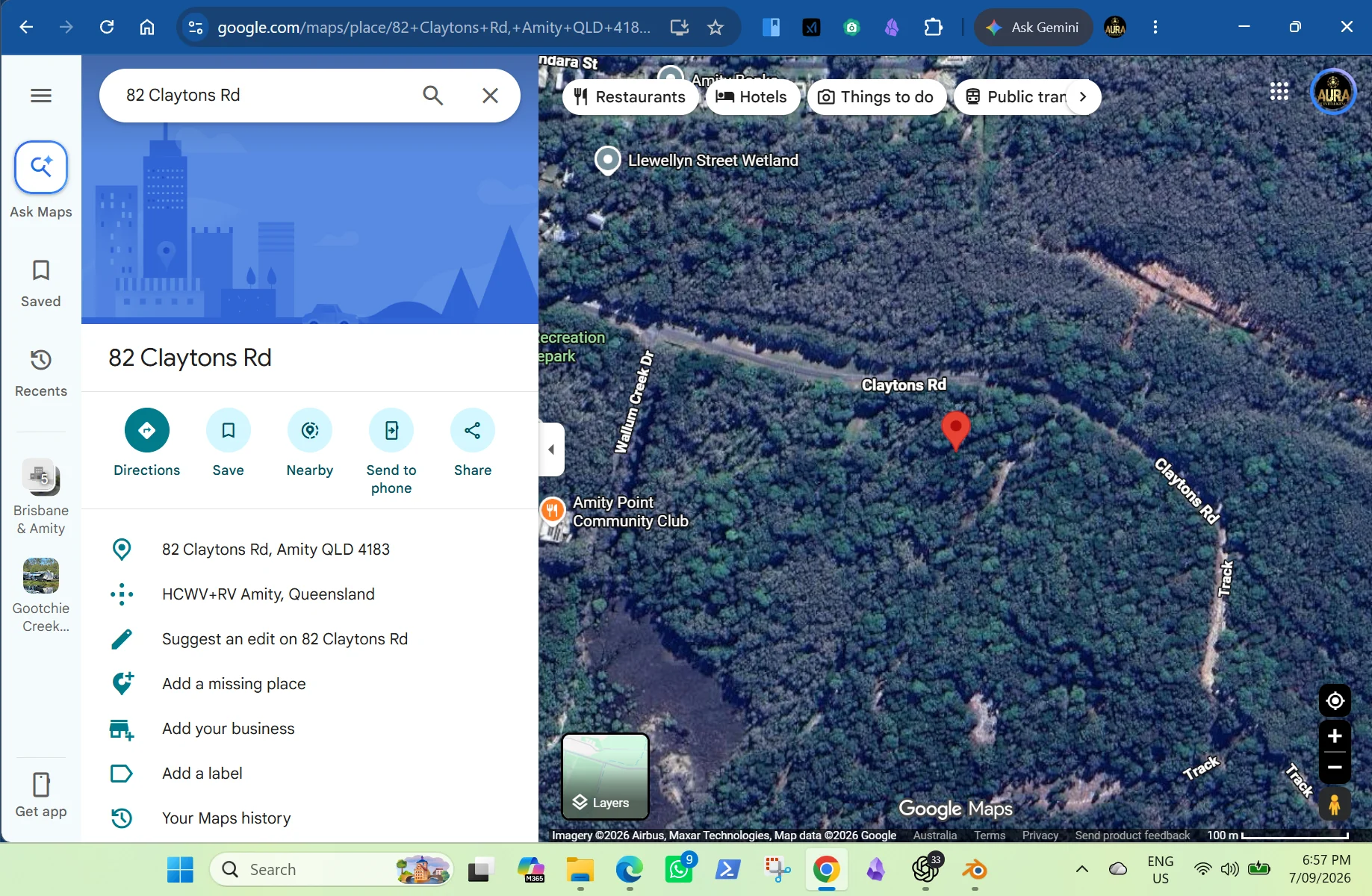Activate Street View pegman

(x=1335, y=804)
